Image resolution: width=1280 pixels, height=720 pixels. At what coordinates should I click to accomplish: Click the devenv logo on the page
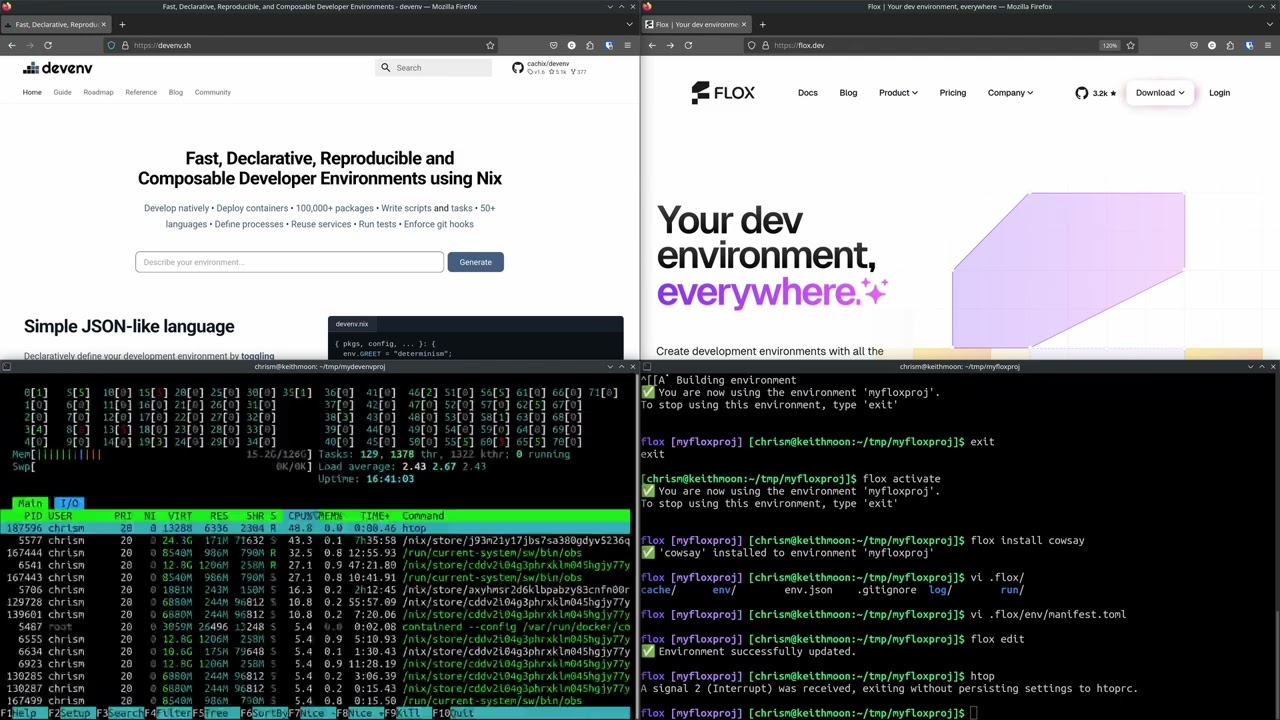(x=58, y=68)
